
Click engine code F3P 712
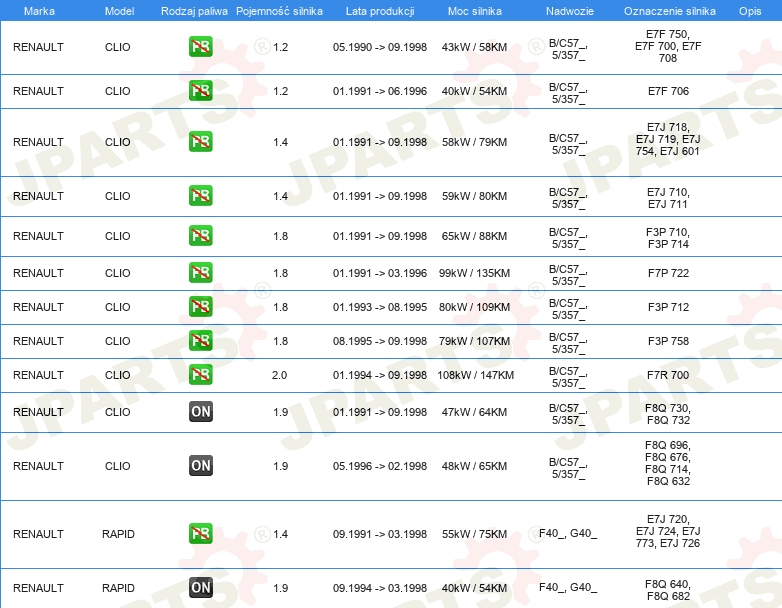tap(668, 307)
